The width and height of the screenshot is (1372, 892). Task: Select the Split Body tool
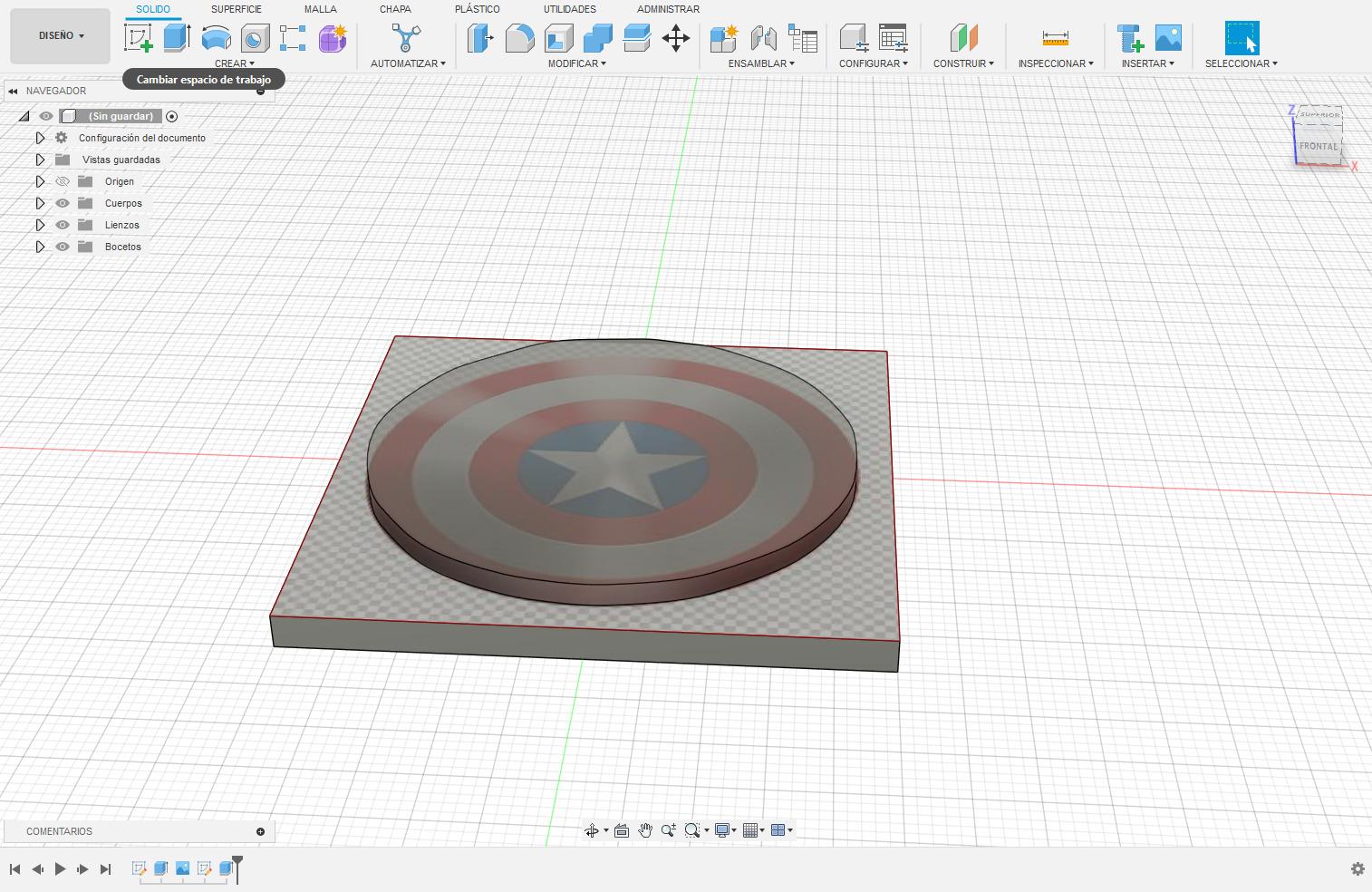(x=637, y=38)
